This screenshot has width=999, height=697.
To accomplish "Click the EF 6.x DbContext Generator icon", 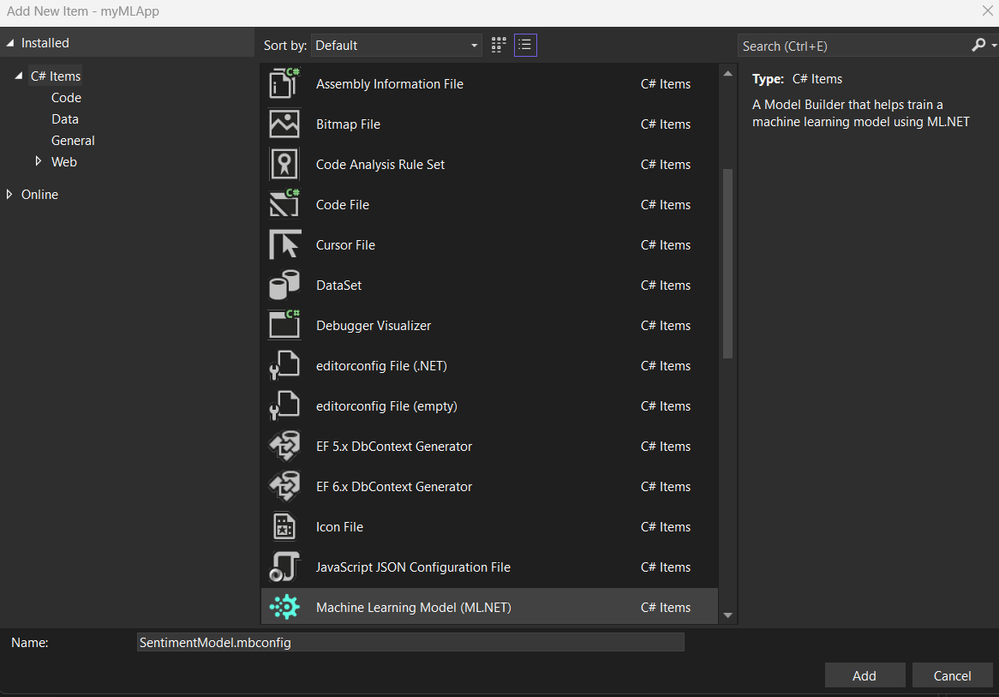I will point(284,486).
